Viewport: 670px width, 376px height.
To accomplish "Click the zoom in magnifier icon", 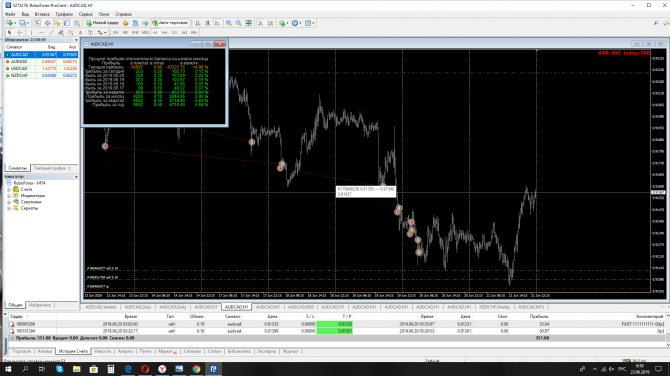I will (229, 23).
